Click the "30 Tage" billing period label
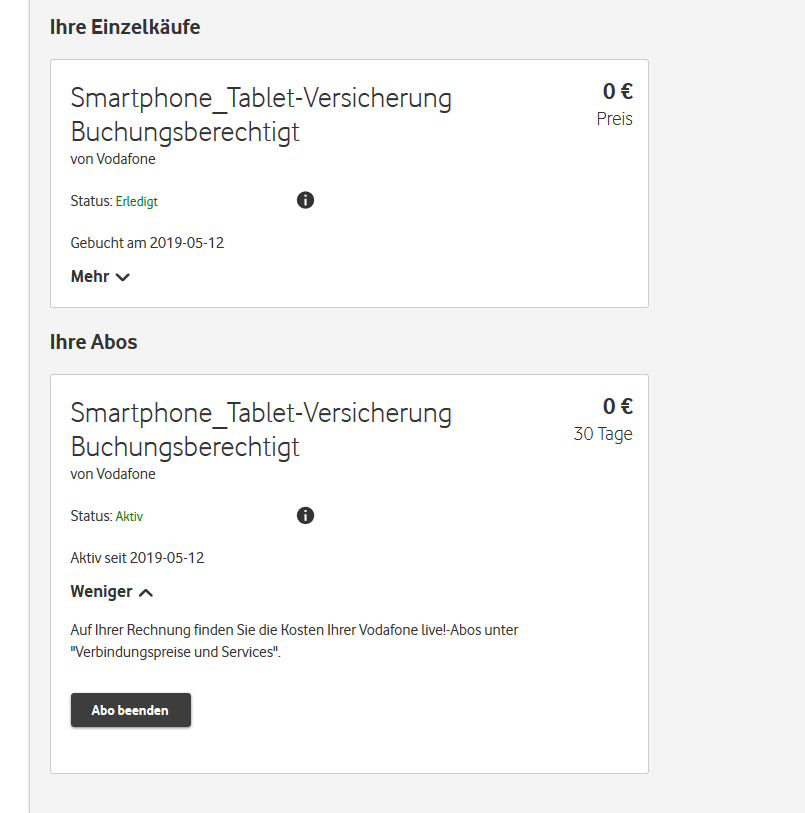This screenshot has height=813, width=805. 603,434
